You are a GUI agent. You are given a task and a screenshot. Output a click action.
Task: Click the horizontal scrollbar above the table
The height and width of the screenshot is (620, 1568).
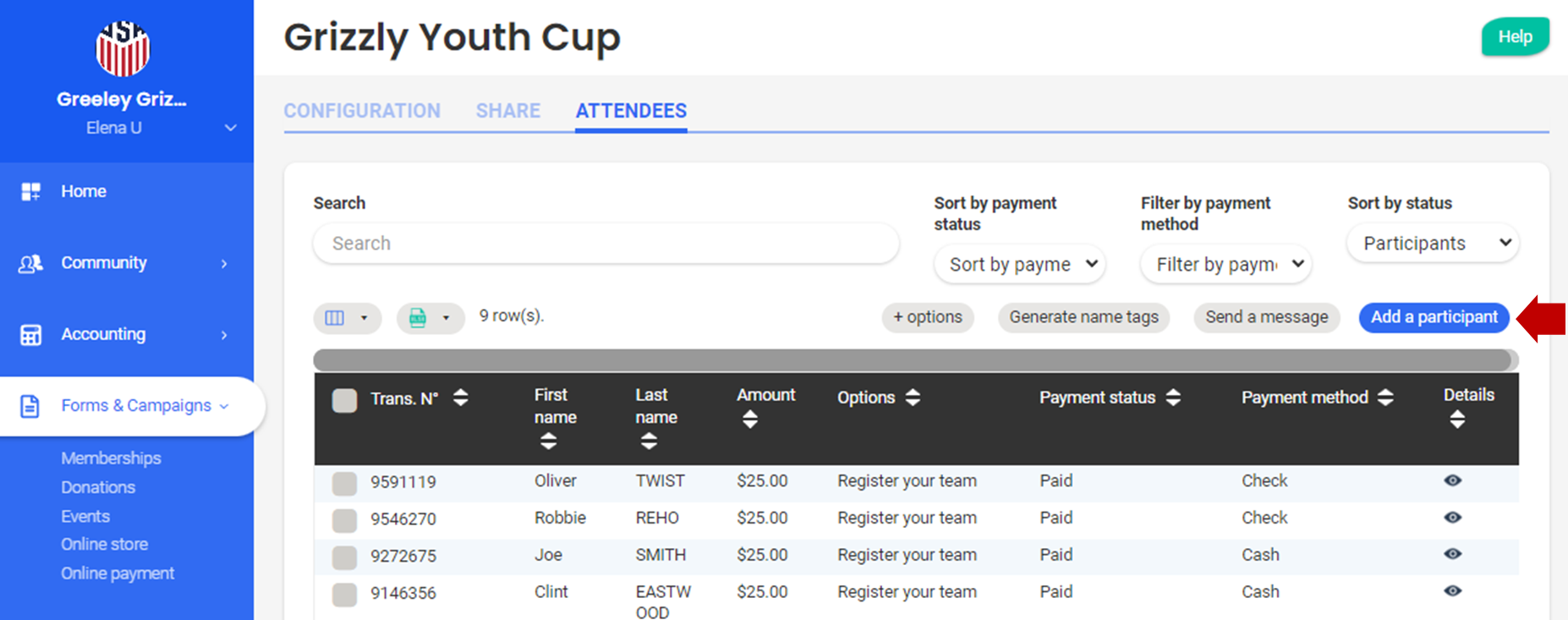[912, 360]
